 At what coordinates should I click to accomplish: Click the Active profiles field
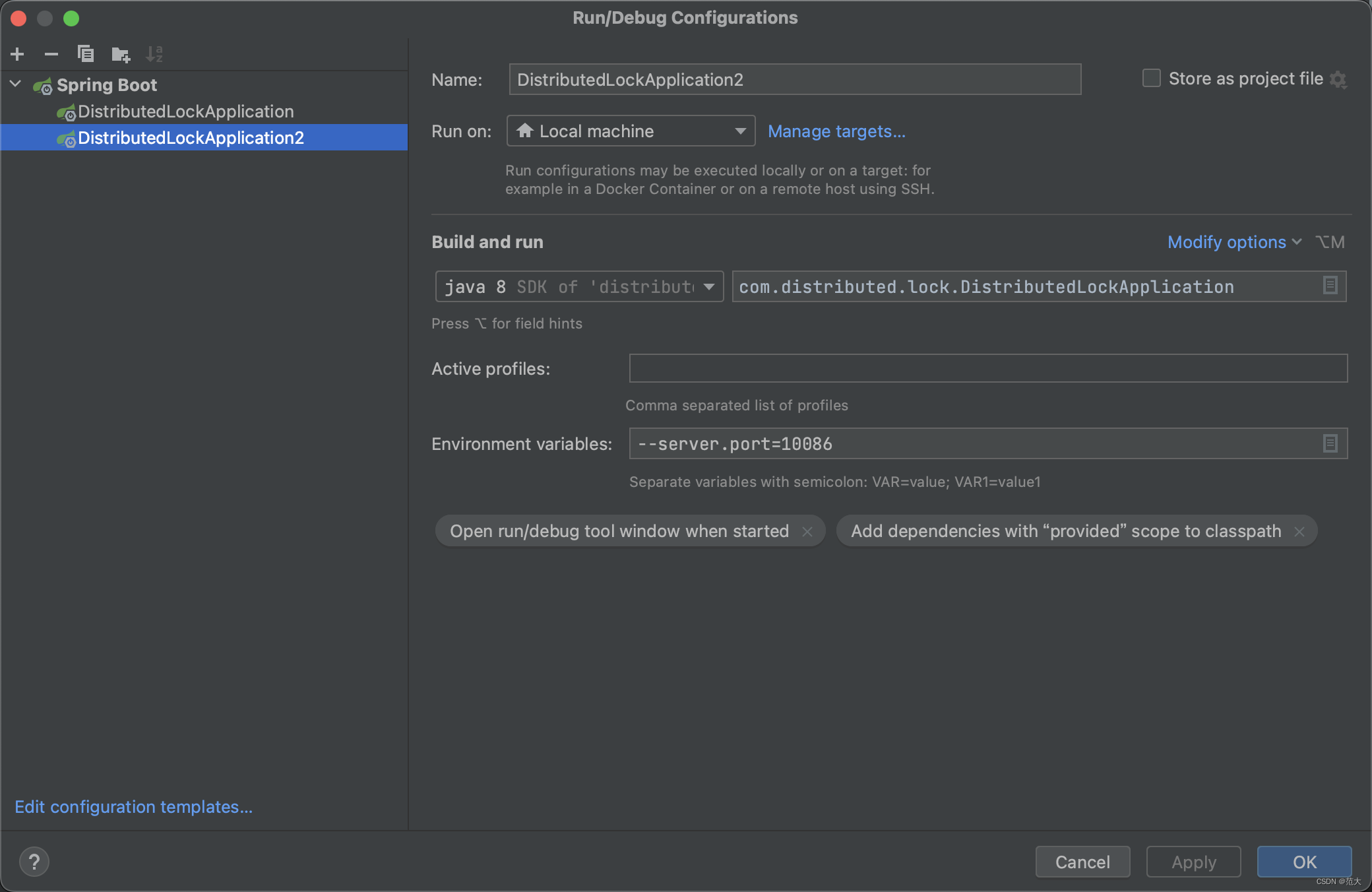[988, 369]
